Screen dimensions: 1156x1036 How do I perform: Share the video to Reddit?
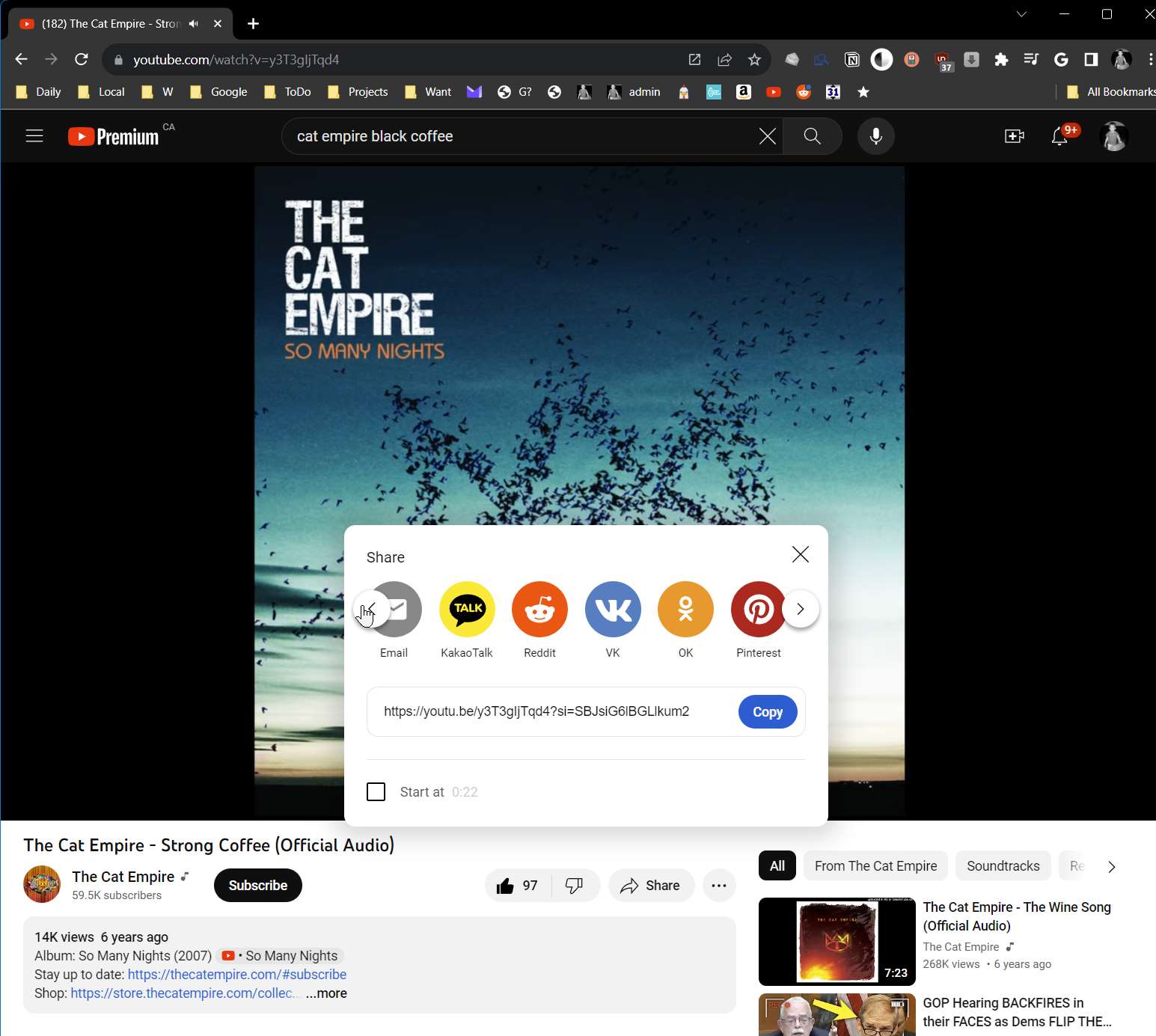click(539, 610)
